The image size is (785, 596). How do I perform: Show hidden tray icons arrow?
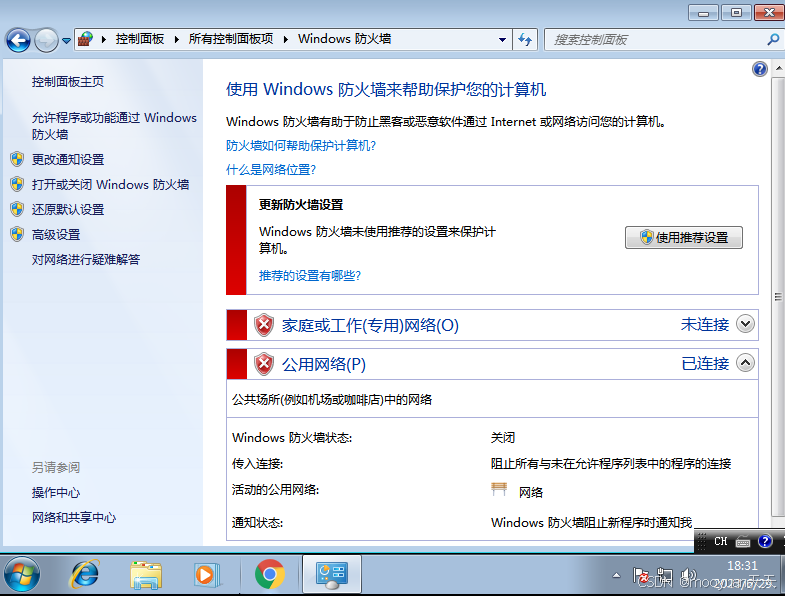(x=616, y=575)
